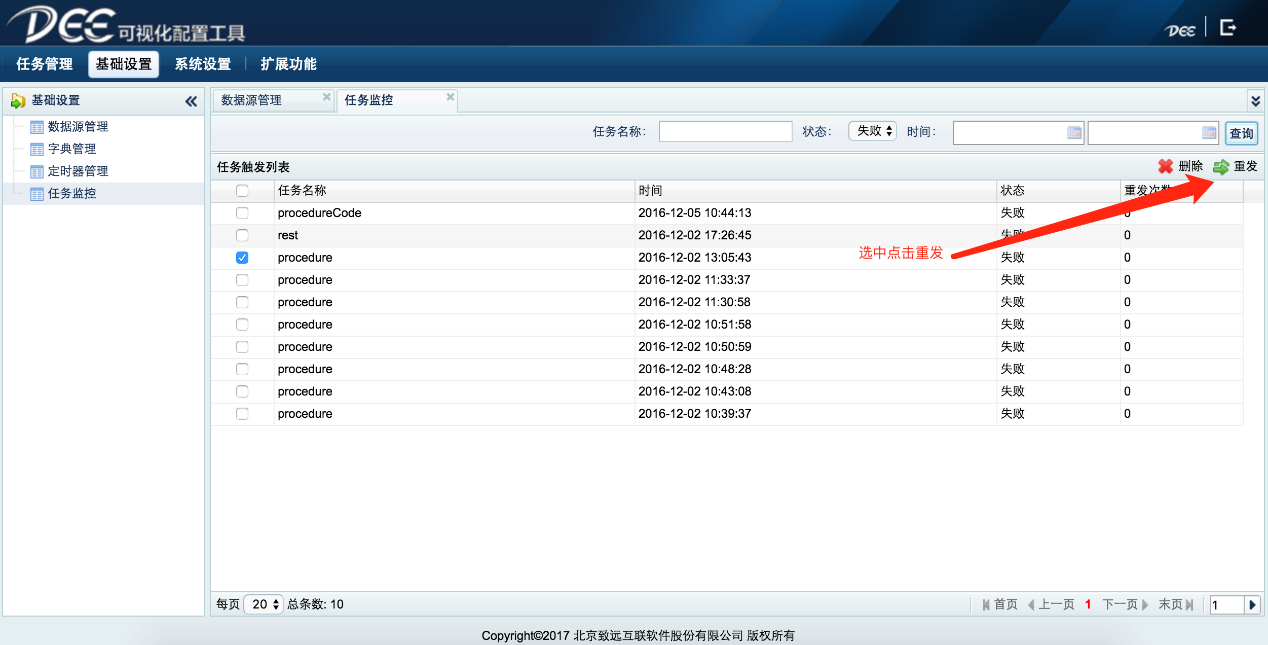Toggle the select-all header checkbox
This screenshot has height=645, width=1268.
(x=242, y=191)
